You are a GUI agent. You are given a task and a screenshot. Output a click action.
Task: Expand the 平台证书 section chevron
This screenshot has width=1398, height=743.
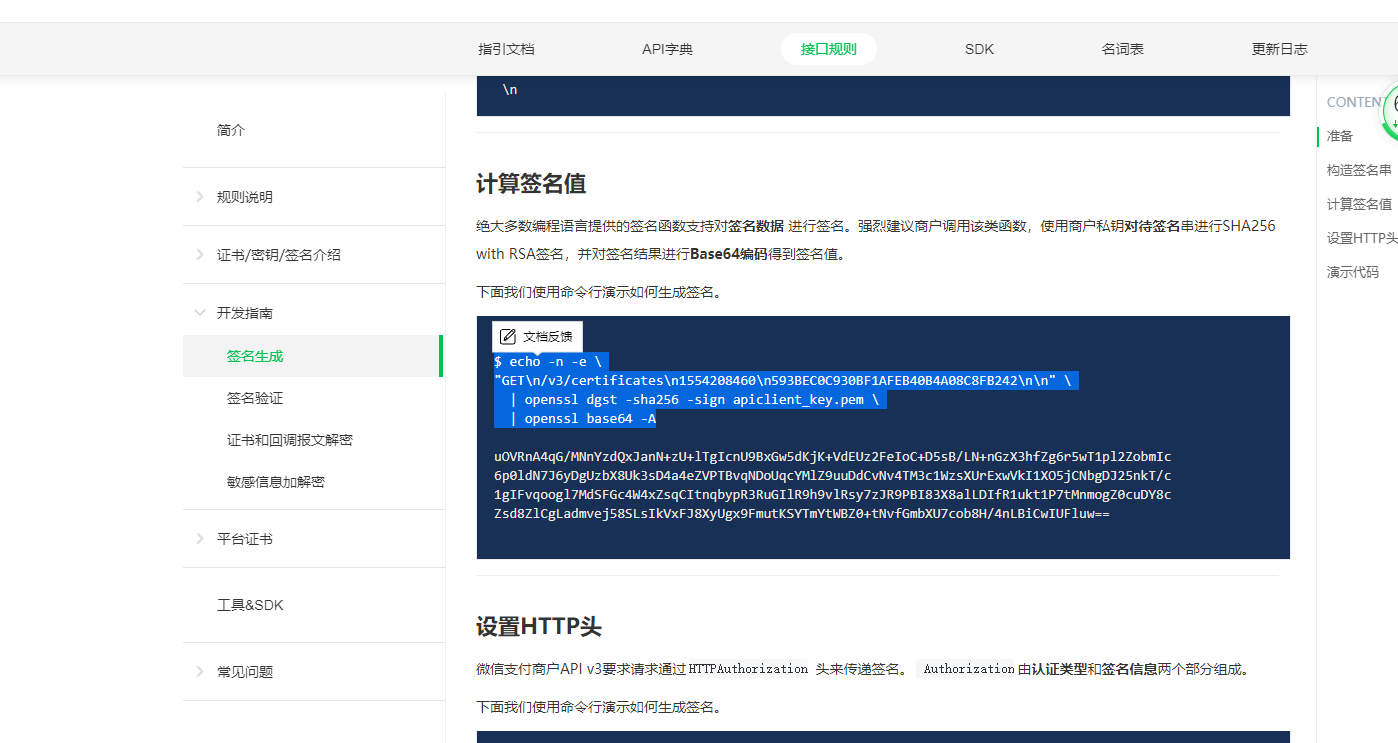coord(200,539)
